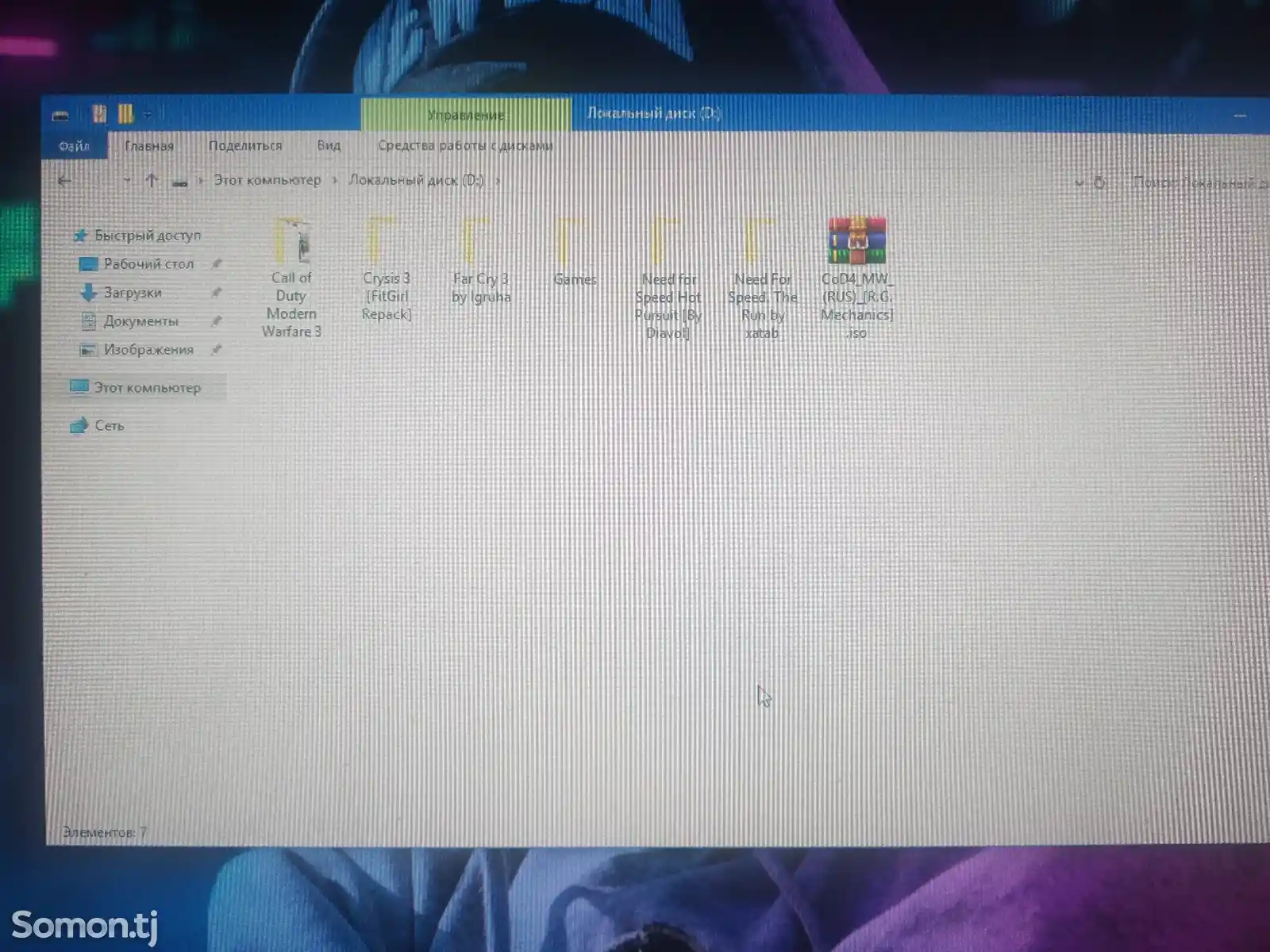Expand the chevron after Локальный диск (D:) breadcrumb
The width and height of the screenshot is (1270, 952).
click(498, 181)
